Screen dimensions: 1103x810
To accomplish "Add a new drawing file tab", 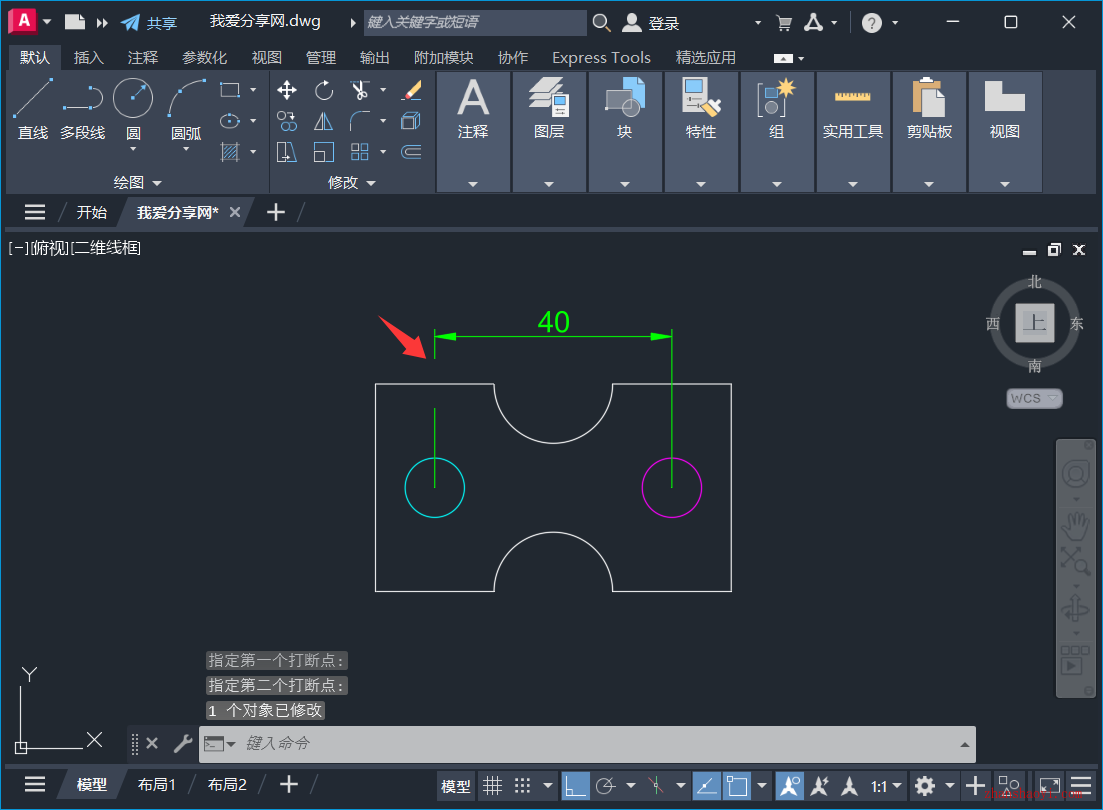I will 276,213.
